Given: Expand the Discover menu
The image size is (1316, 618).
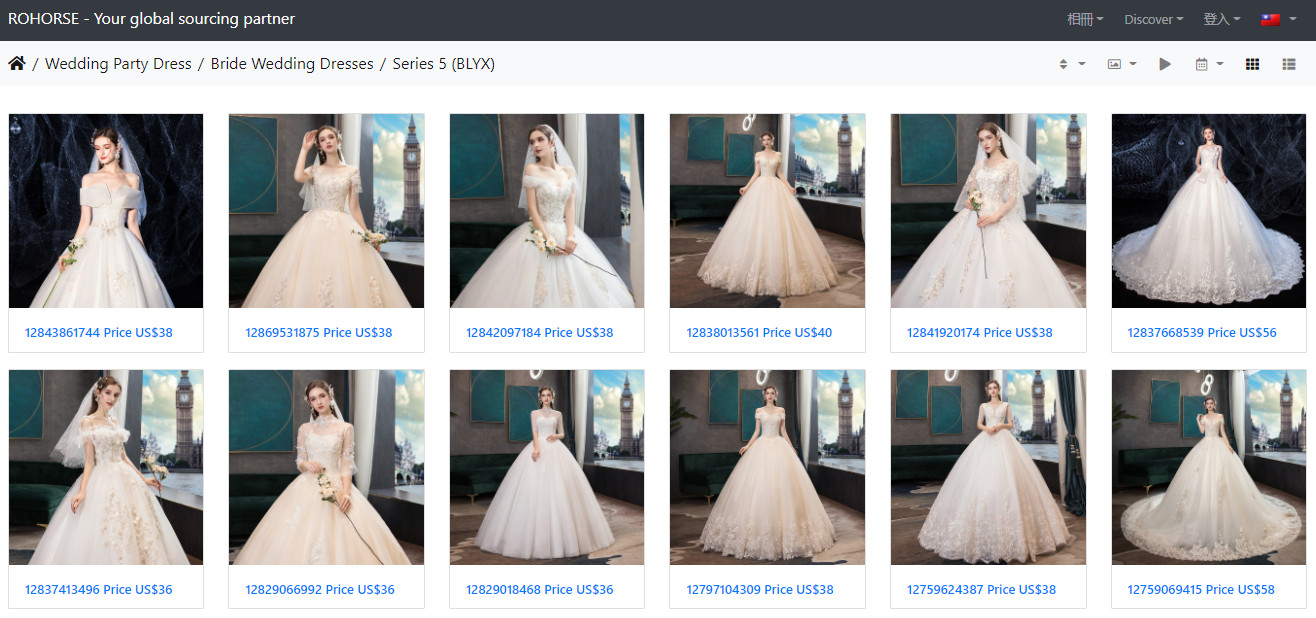Looking at the screenshot, I should [1153, 19].
